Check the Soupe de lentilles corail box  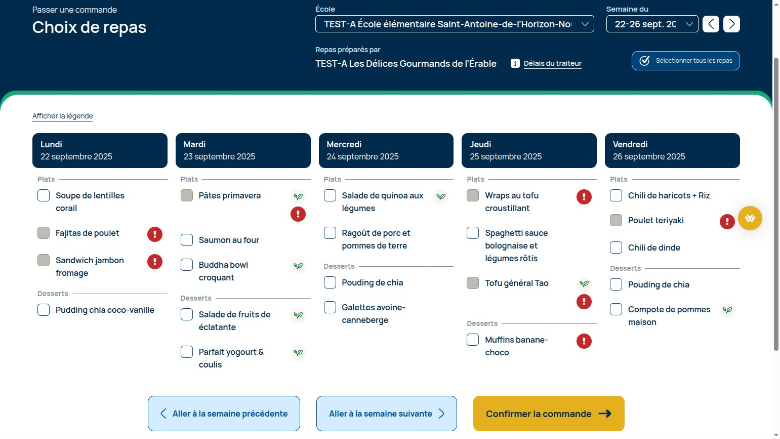(x=44, y=196)
